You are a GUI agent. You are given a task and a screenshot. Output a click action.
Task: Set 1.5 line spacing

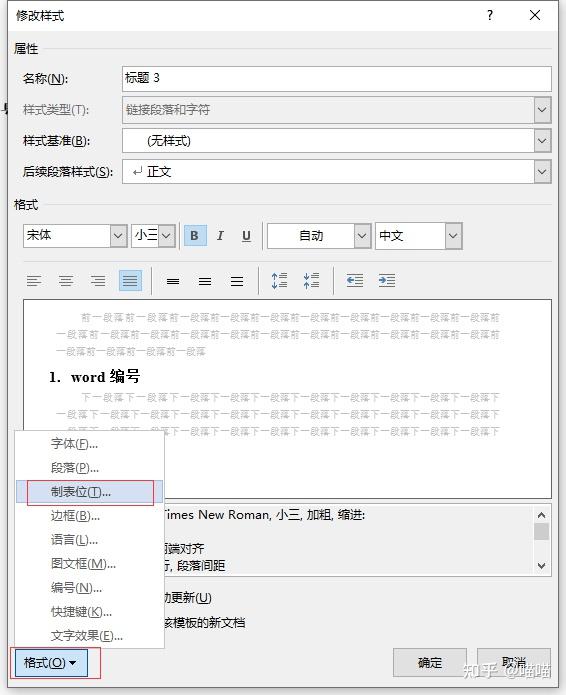[205, 281]
